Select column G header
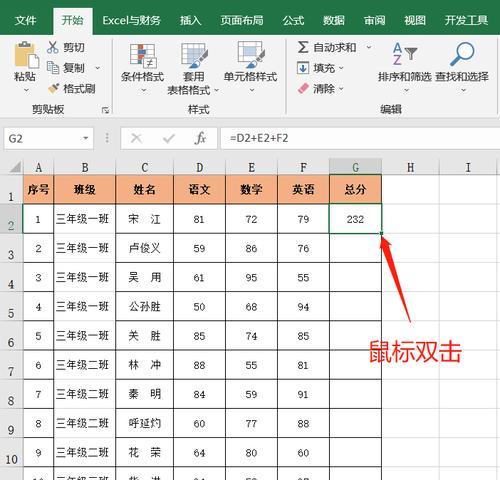This screenshot has width=500, height=480. pos(355,167)
